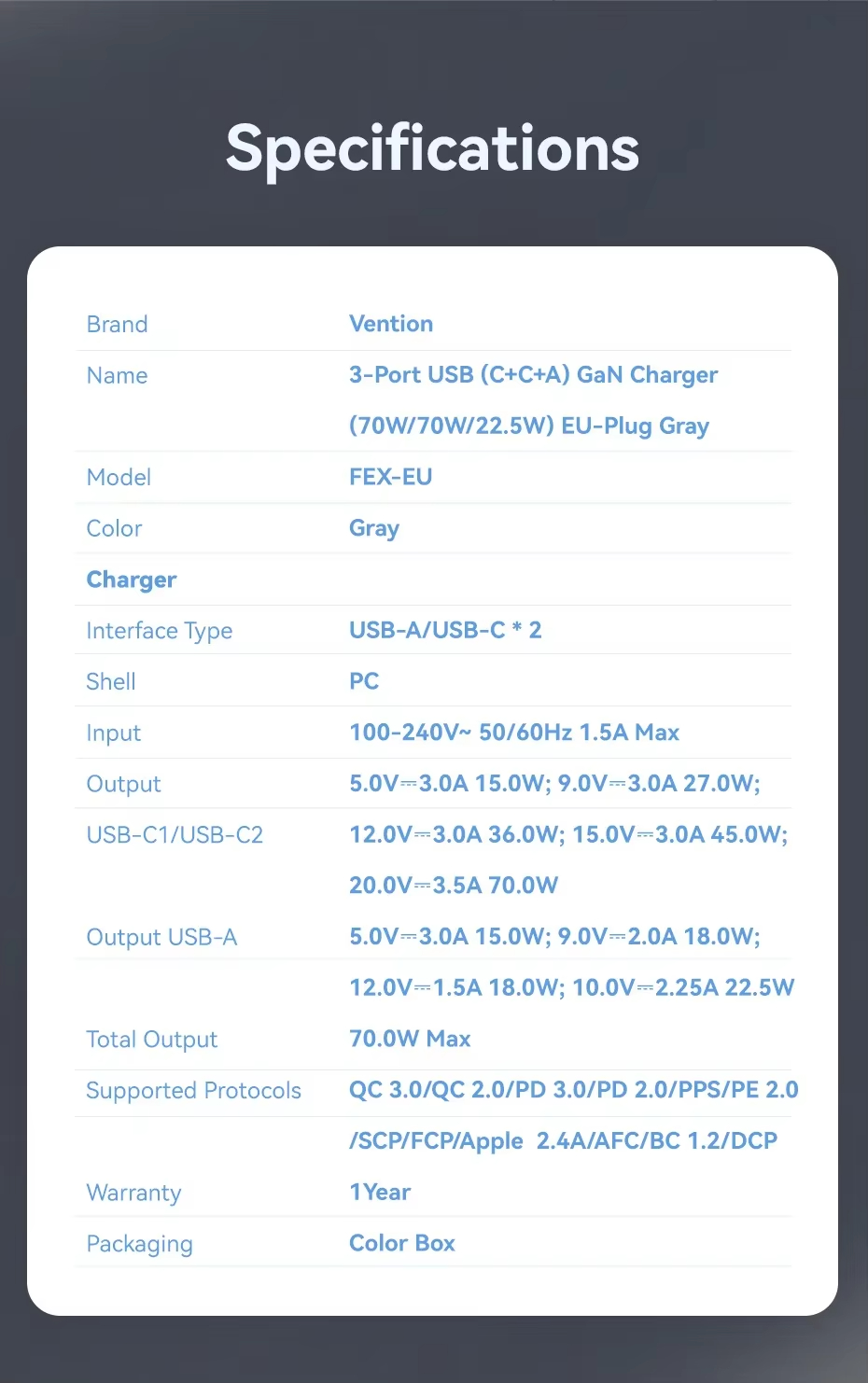This screenshot has width=868, height=1383.
Task: Click the EU-Plug Gray name line
Action: pos(529,426)
